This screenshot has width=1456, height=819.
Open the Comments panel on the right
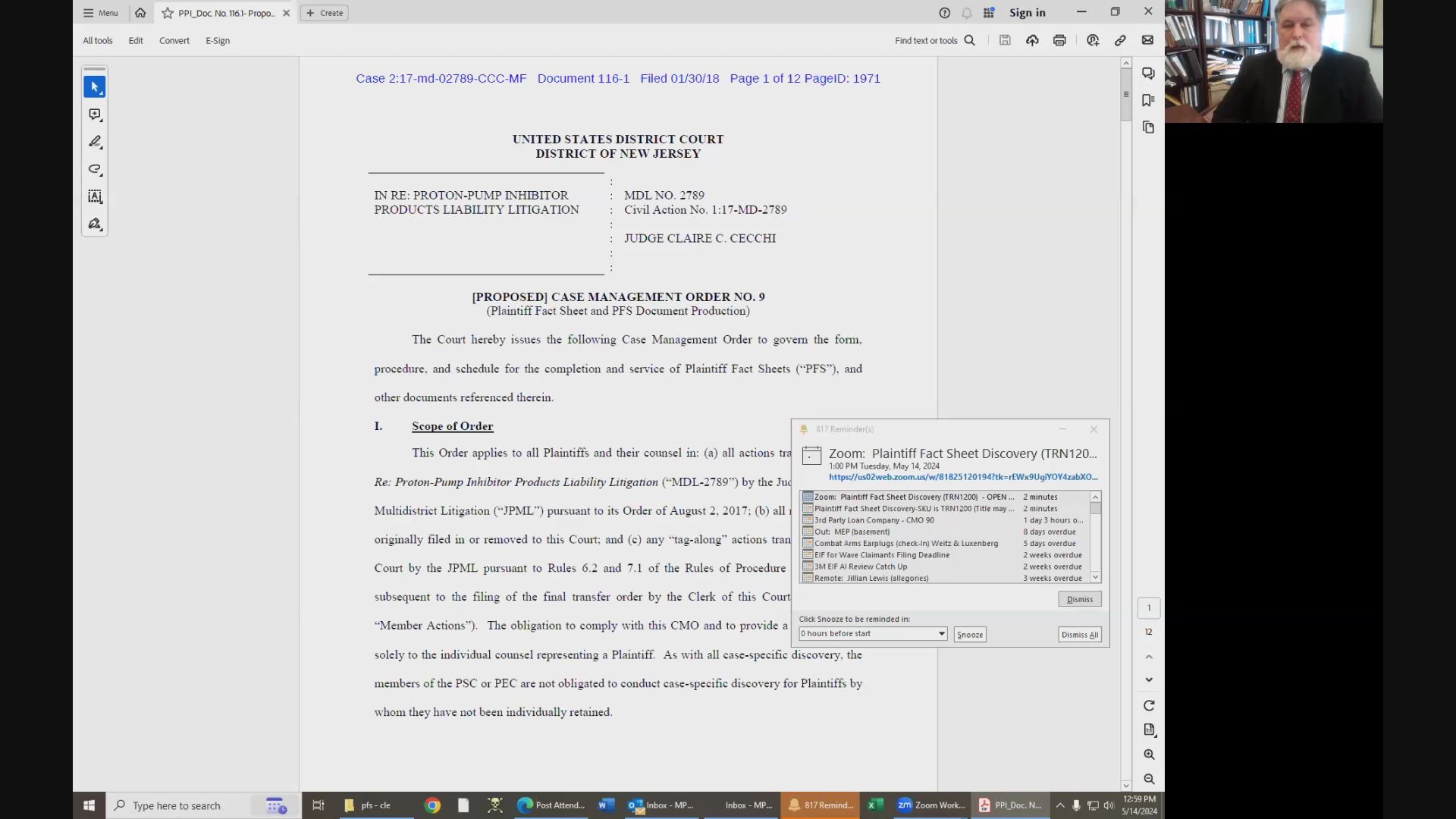point(1148,74)
